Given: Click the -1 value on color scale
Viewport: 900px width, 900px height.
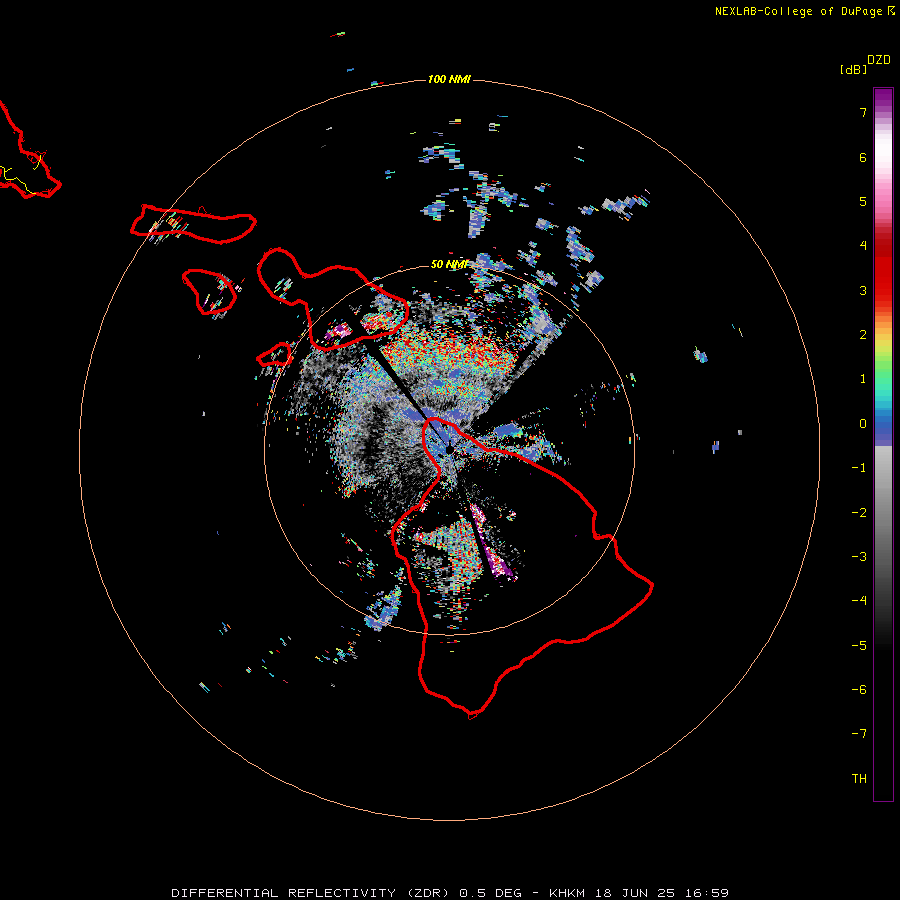Looking at the screenshot, I should [x=859, y=468].
